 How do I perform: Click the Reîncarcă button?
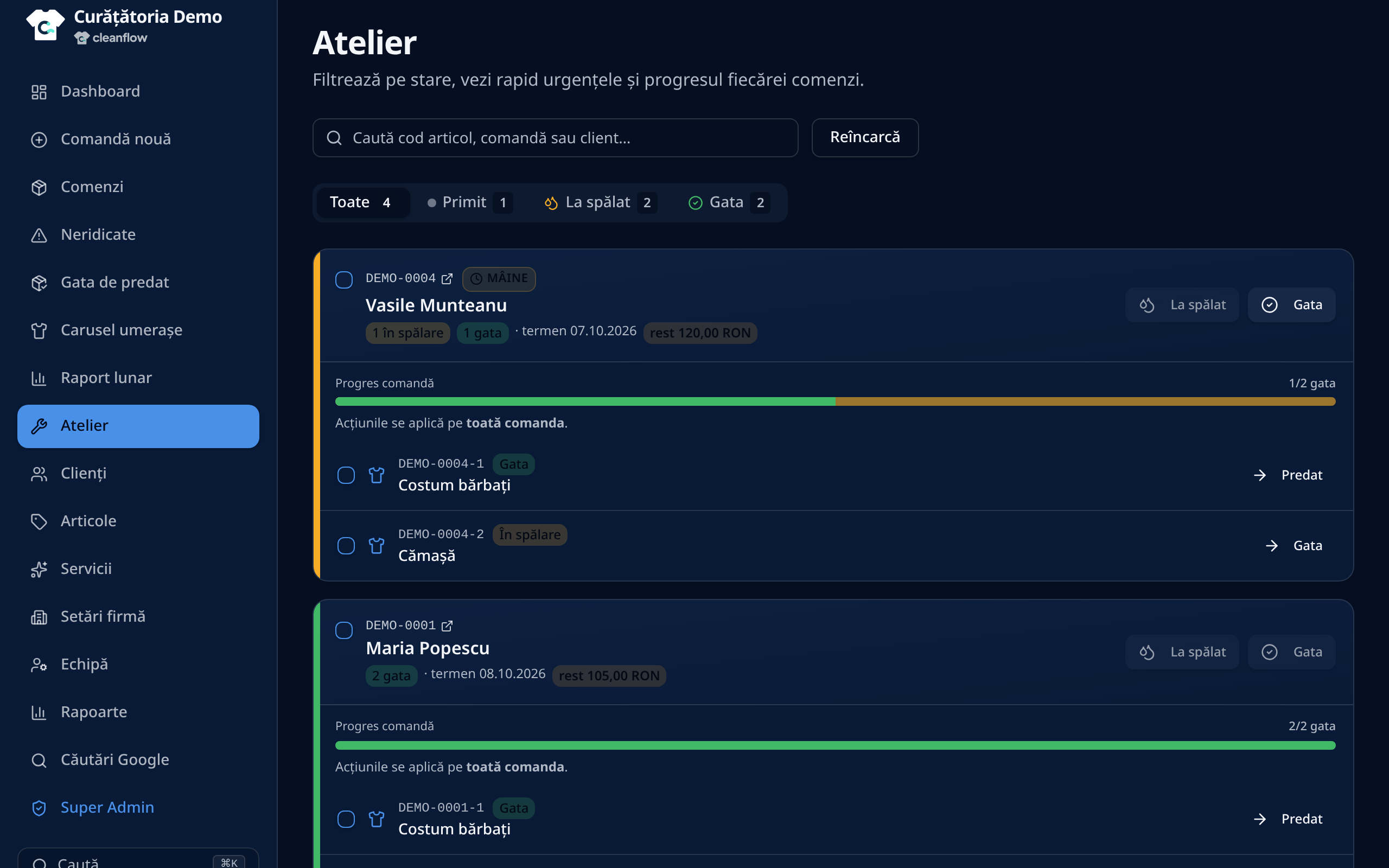click(865, 138)
